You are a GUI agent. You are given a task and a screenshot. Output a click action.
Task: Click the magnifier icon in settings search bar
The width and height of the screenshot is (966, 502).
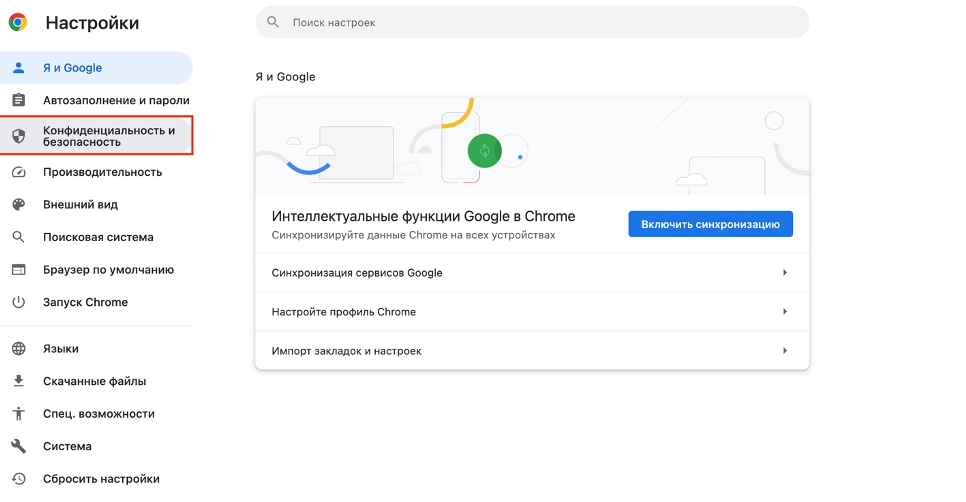pos(273,22)
